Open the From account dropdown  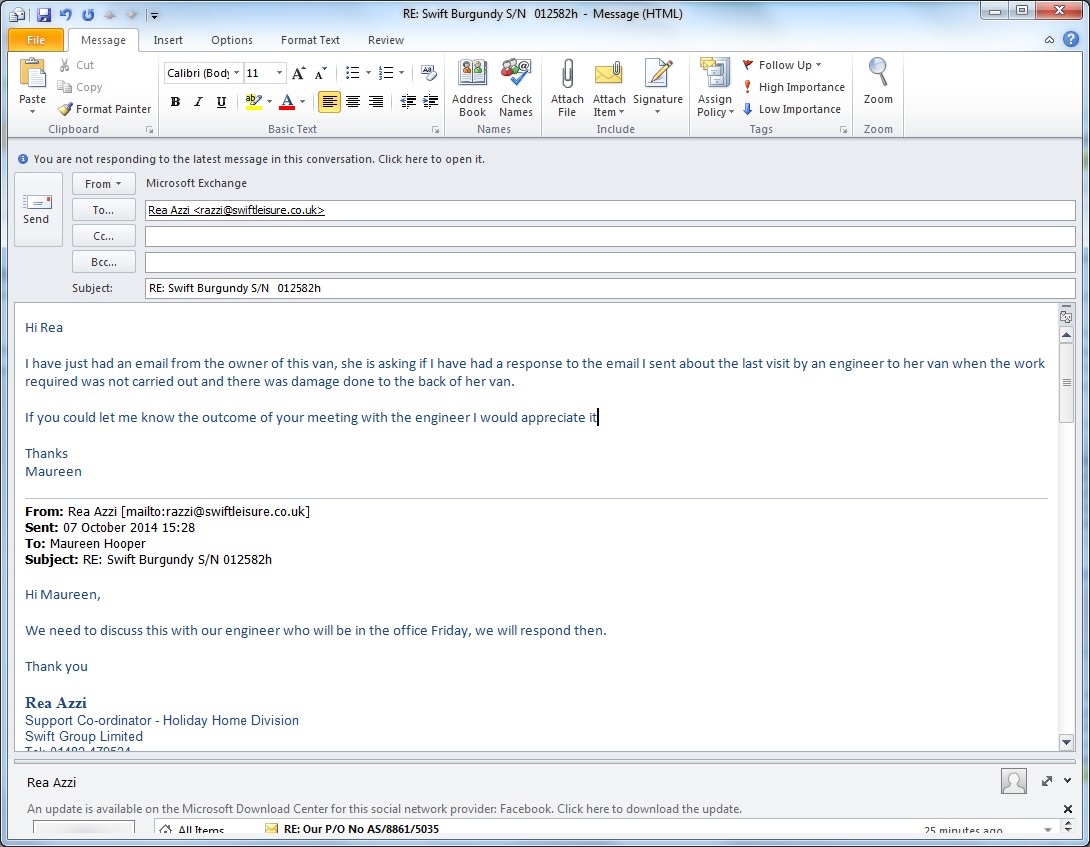point(104,184)
